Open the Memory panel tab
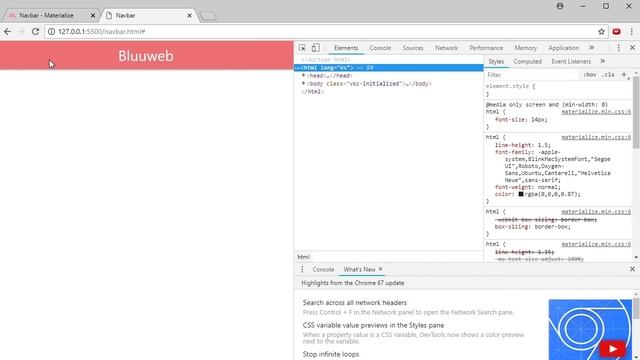 click(525, 48)
